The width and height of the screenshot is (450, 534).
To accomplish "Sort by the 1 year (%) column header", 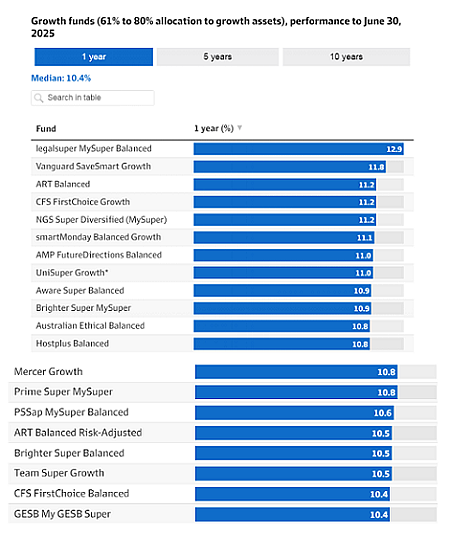I will 214,128.
